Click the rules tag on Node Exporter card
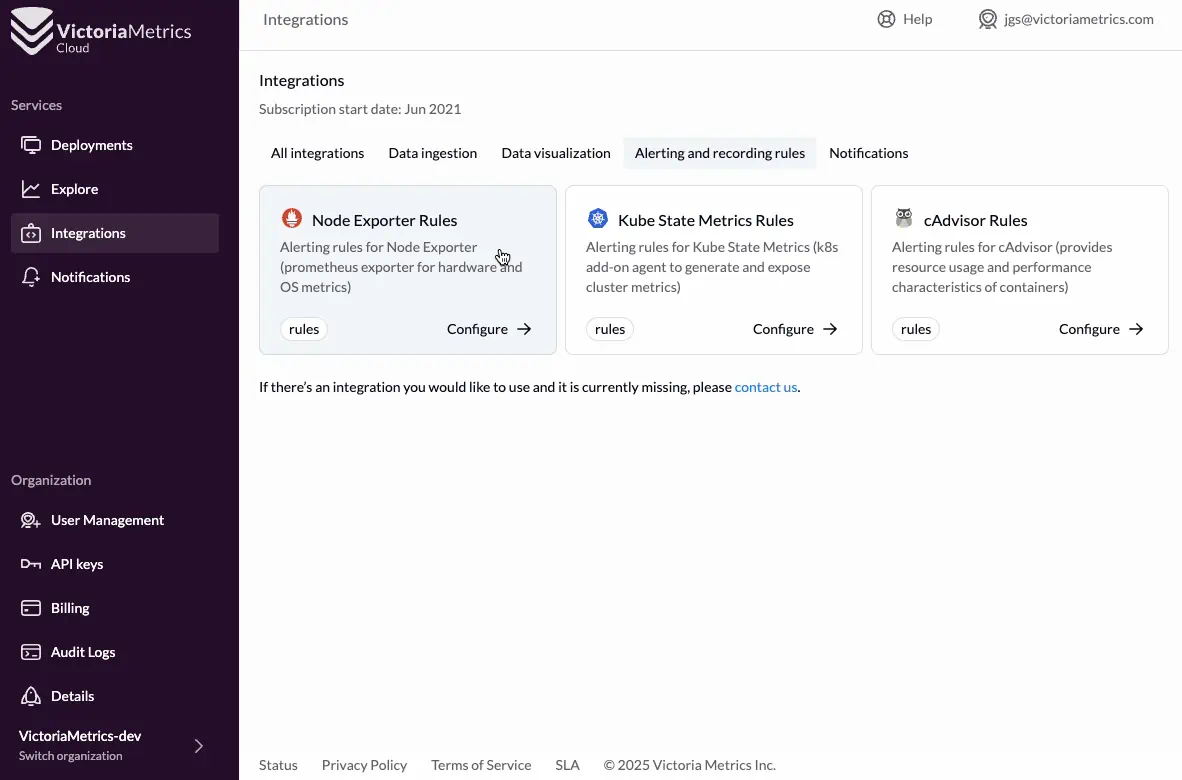 tap(304, 329)
